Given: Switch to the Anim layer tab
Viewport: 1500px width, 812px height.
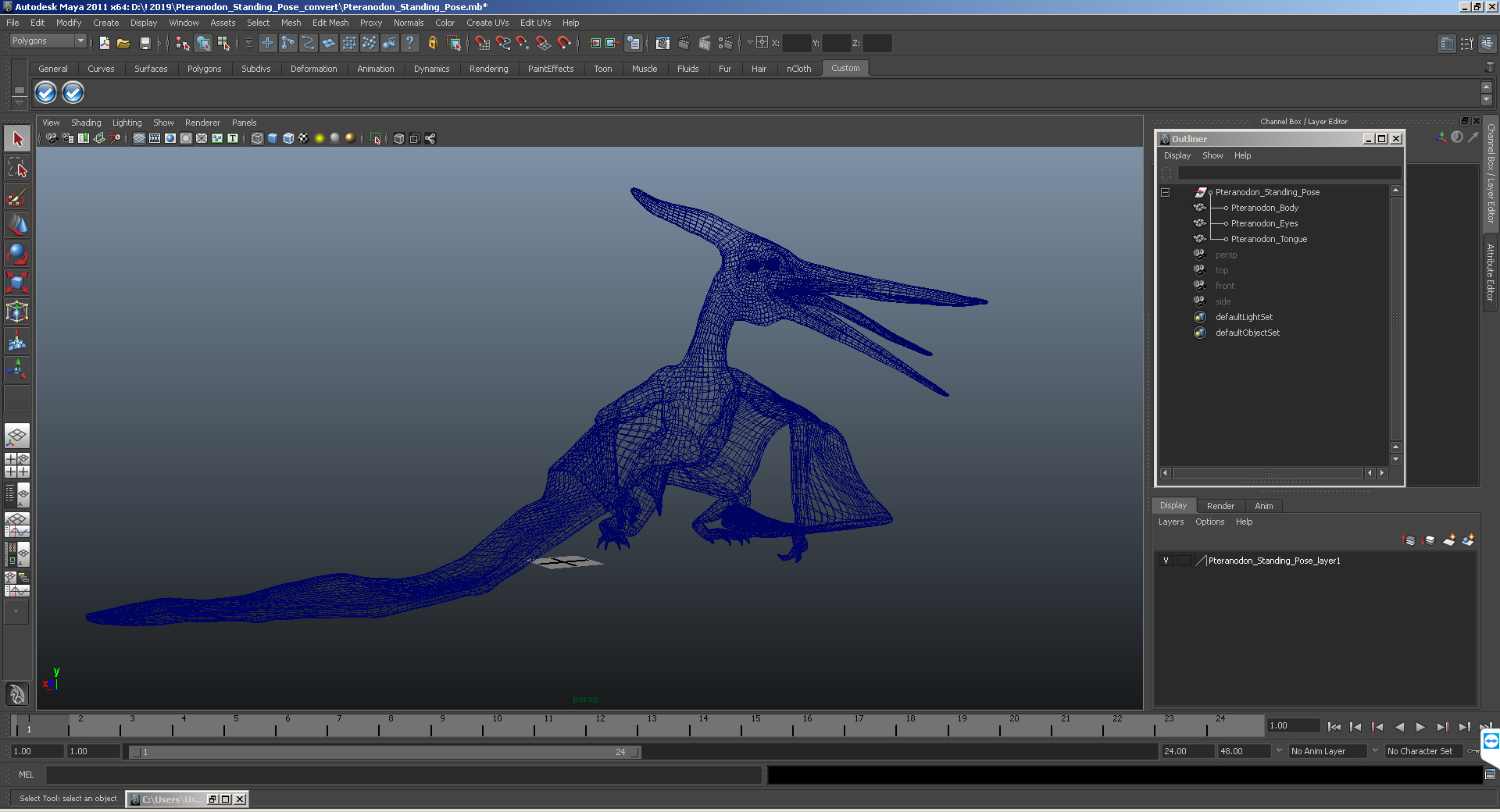Looking at the screenshot, I should click(x=1263, y=506).
